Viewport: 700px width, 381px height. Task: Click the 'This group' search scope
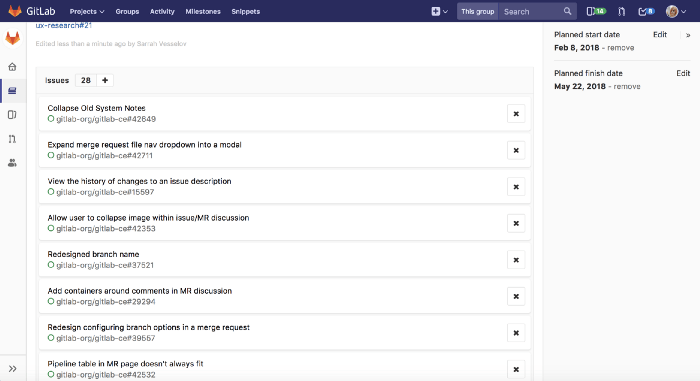click(477, 12)
